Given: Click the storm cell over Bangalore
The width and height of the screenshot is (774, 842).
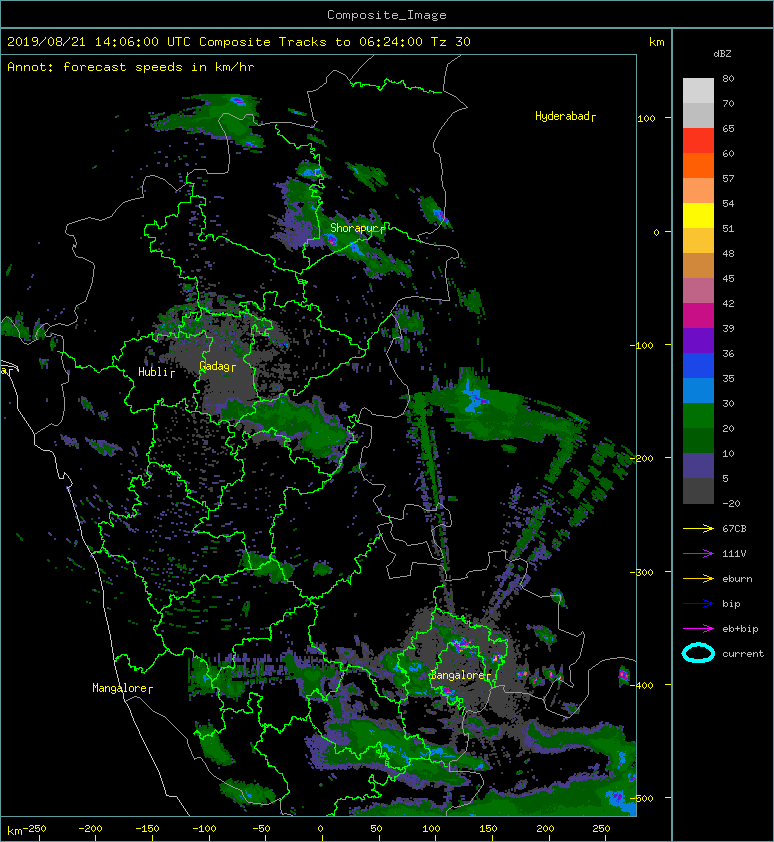Looking at the screenshot, I should [x=460, y=643].
